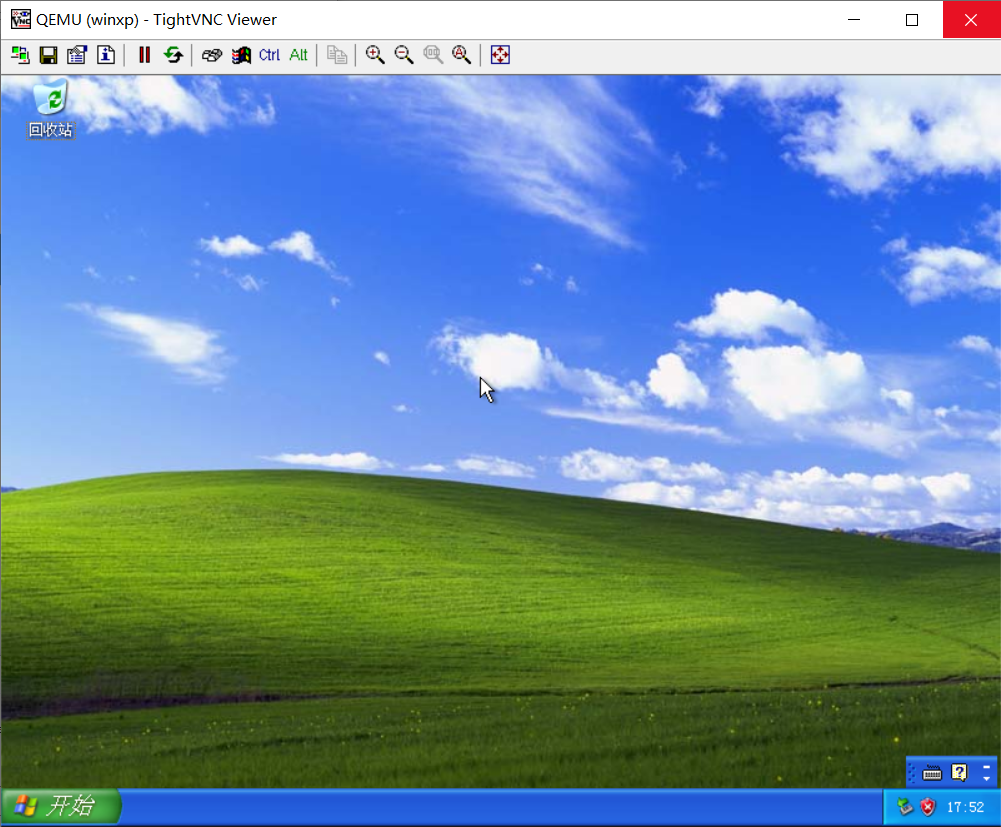Open the XP Start menu
Screen dimensions: 1001x827
[x=61, y=806]
